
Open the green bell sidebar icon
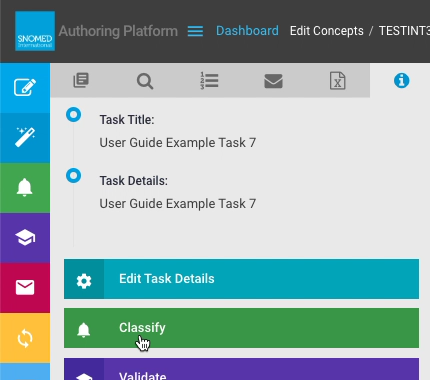click(x=25, y=188)
